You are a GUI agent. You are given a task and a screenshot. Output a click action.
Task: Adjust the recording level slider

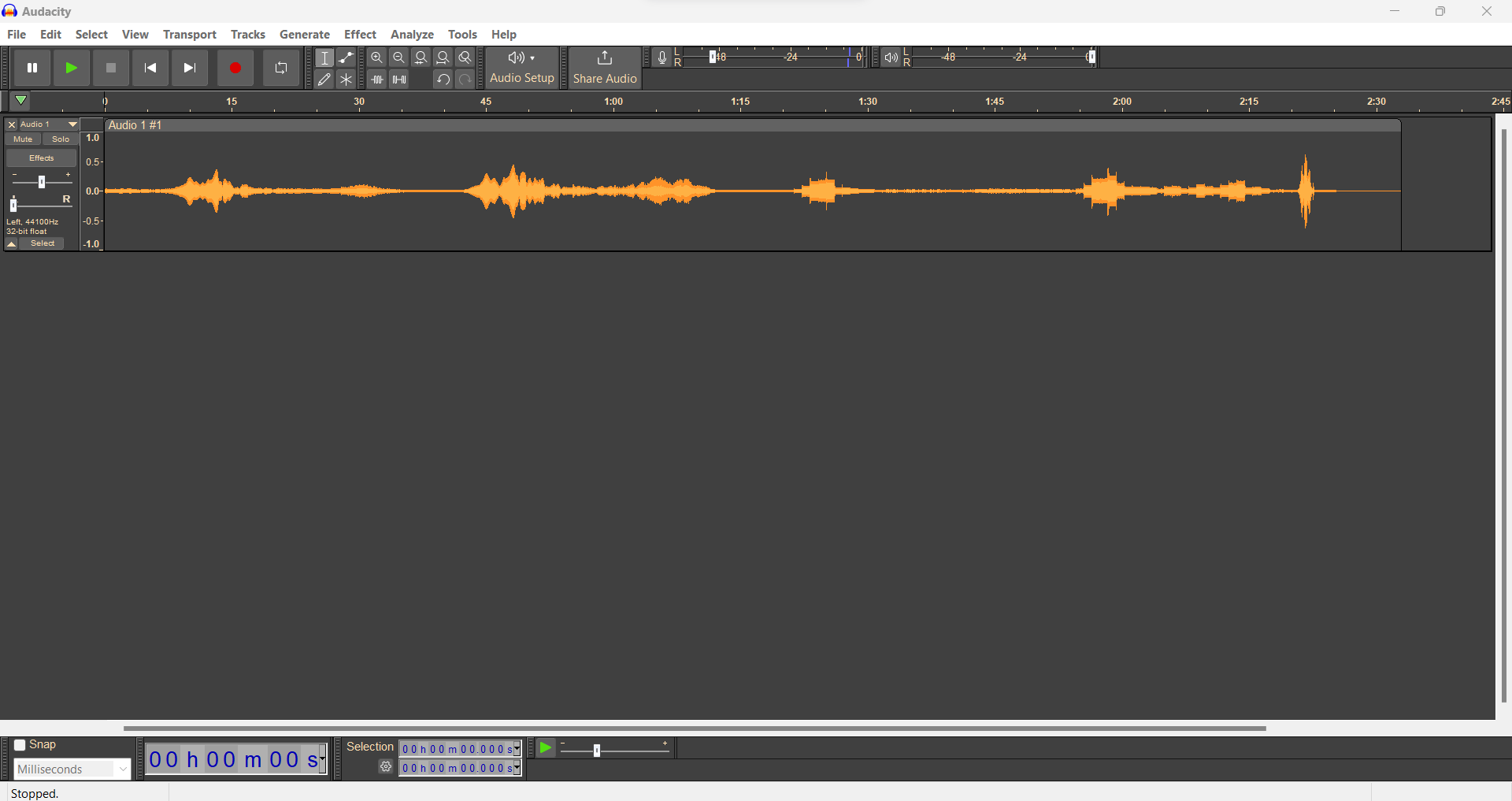[x=713, y=57]
